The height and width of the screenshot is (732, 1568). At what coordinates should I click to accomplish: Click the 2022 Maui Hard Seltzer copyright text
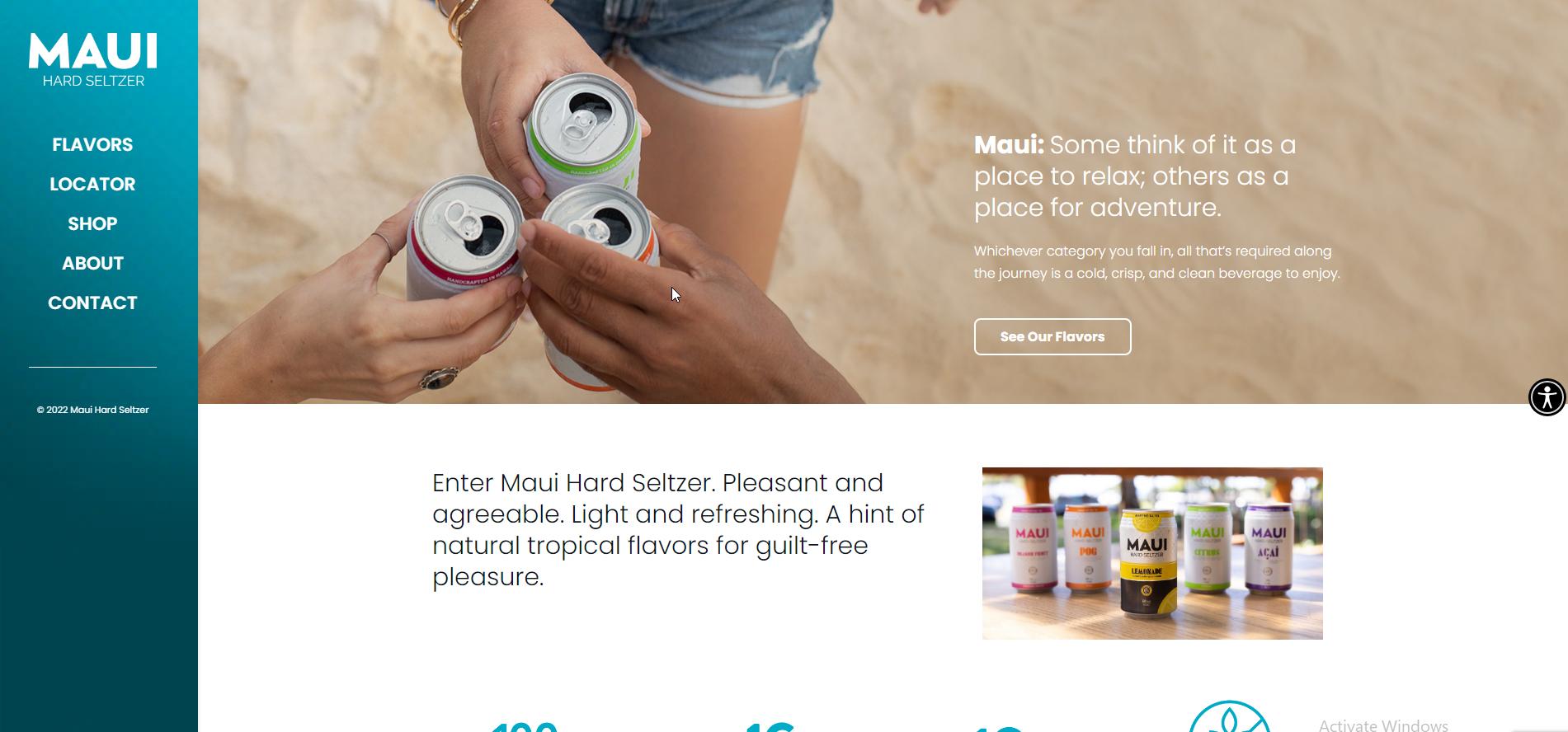(92, 410)
